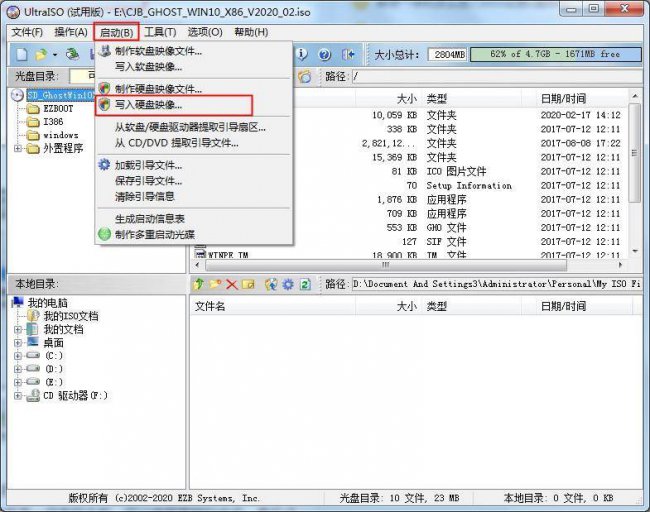Image resolution: width=650 pixels, height=512 pixels.
Task: Select 我的电脑 in local tree
Action: tap(47, 303)
